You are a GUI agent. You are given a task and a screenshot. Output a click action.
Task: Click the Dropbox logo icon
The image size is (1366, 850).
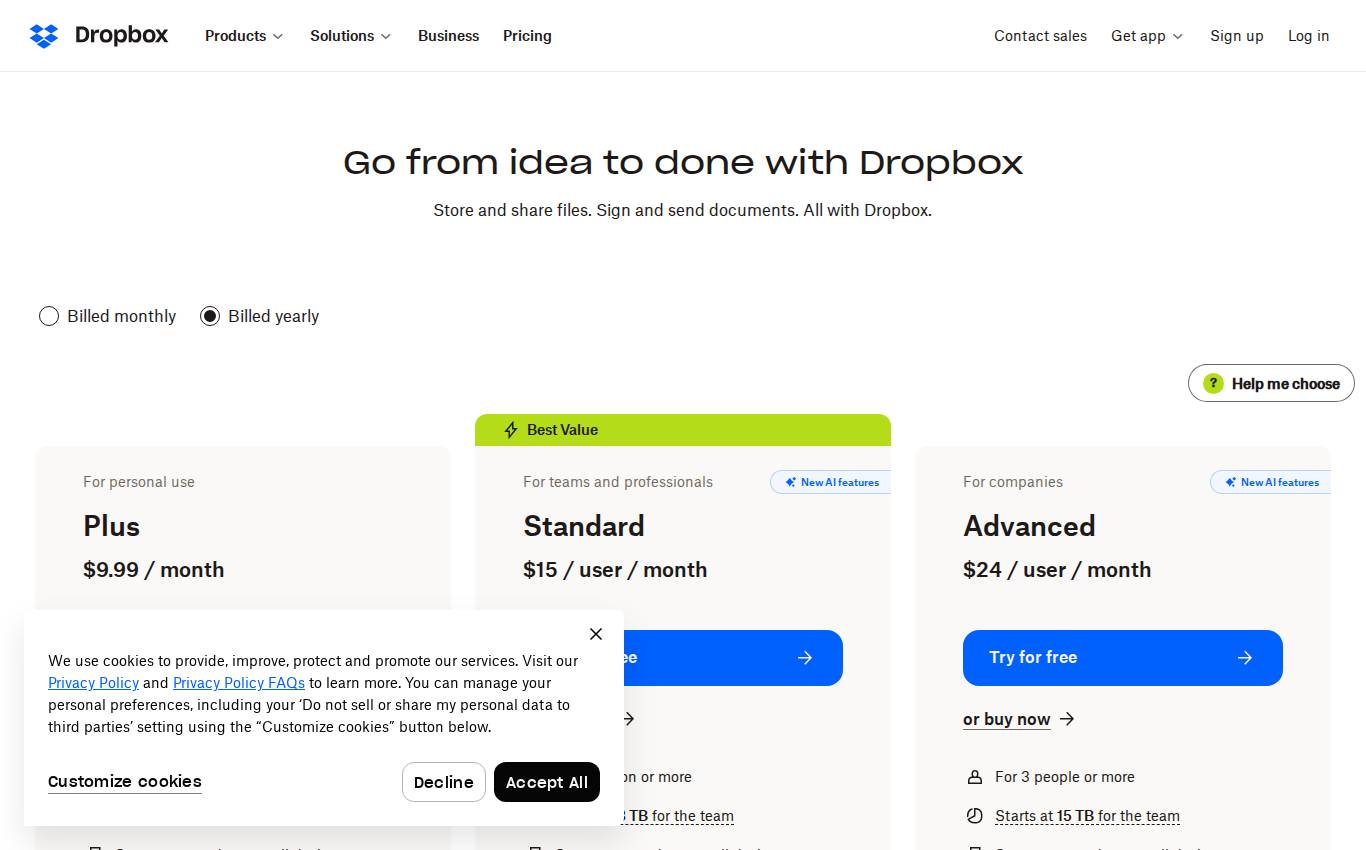coord(44,36)
